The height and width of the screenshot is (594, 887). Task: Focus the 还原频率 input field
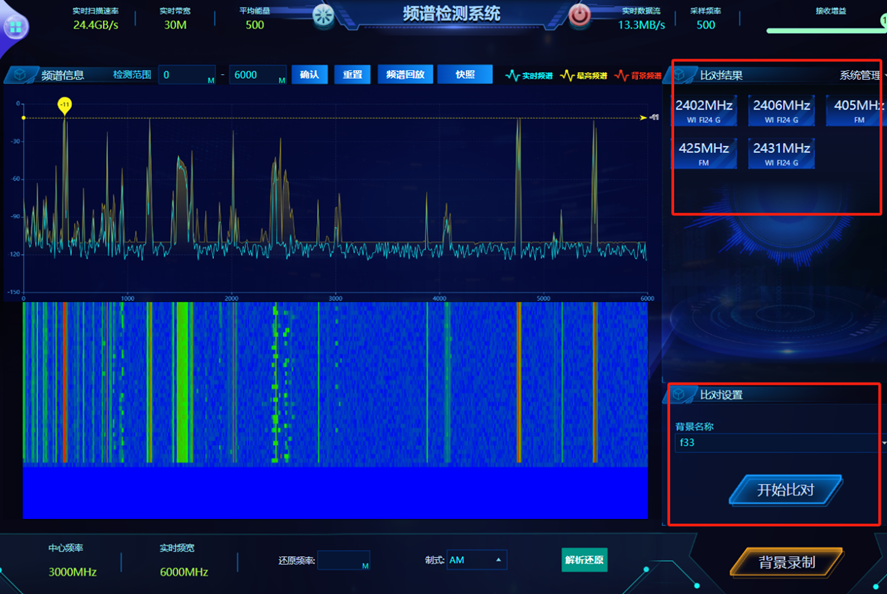343,560
